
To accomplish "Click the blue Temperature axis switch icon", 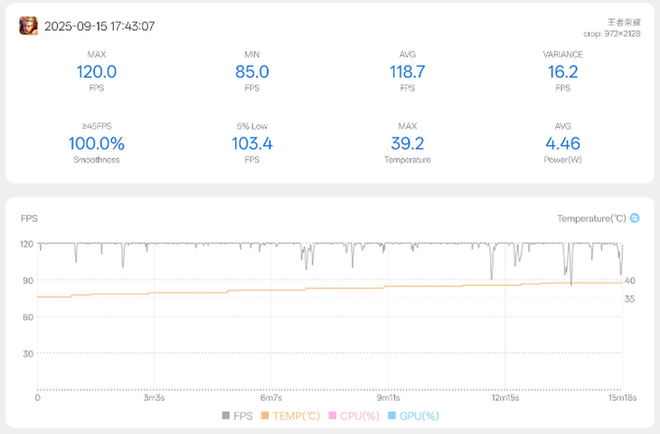I will click(634, 217).
